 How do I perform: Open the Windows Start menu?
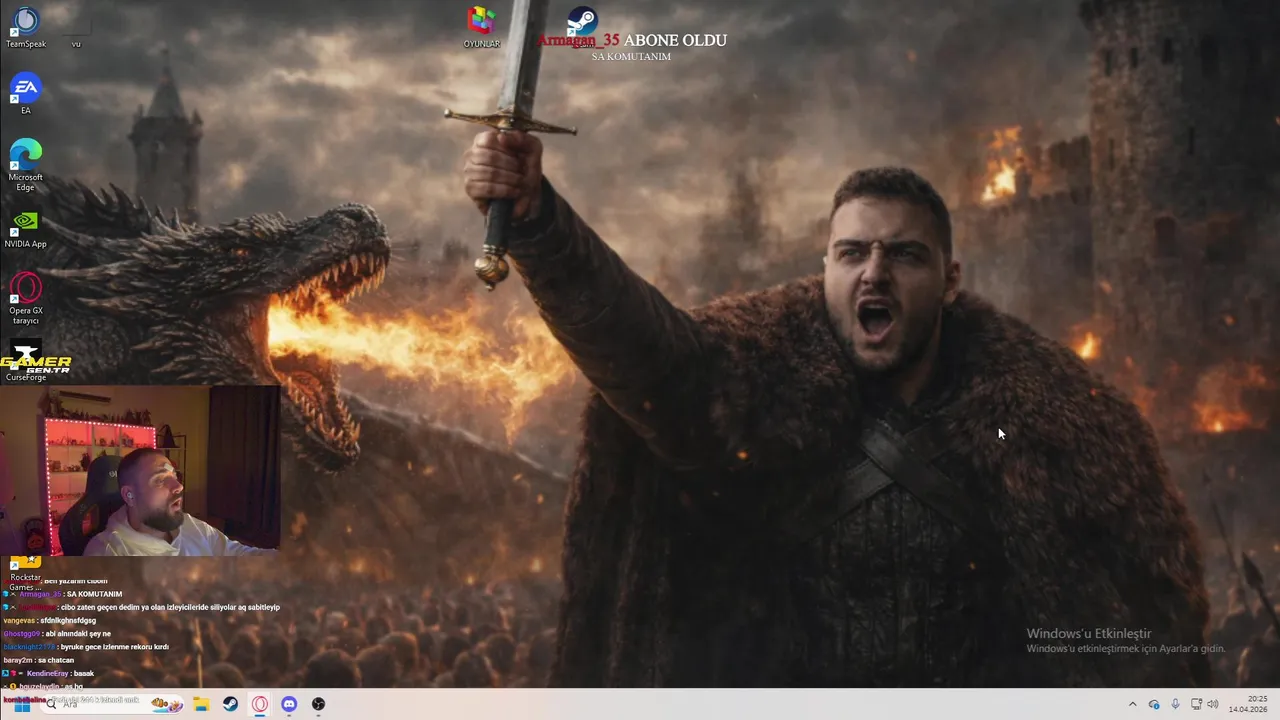point(22,704)
